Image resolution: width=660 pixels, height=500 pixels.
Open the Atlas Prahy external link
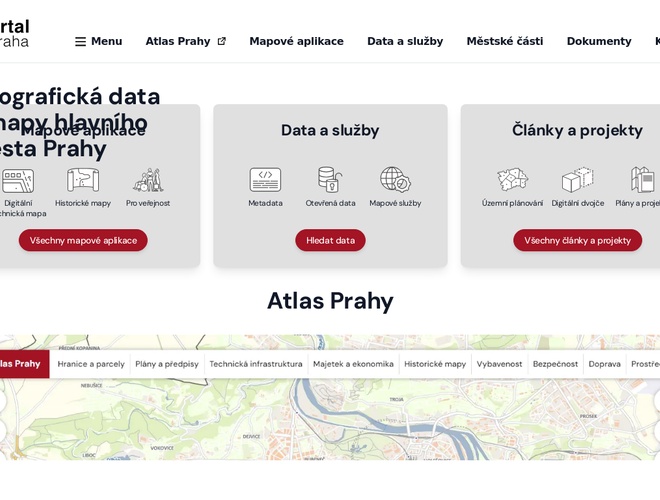pyautogui.click(x=185, y=42)
